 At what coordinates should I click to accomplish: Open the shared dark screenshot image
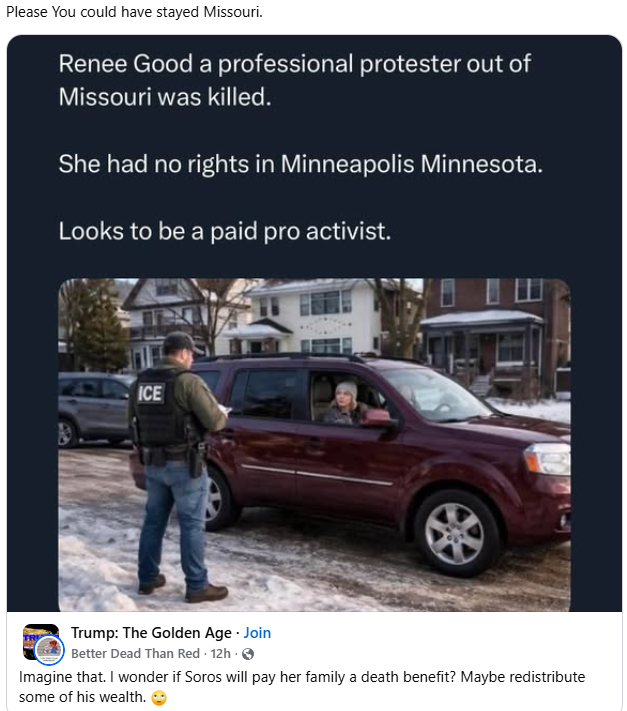click(314, 323)
